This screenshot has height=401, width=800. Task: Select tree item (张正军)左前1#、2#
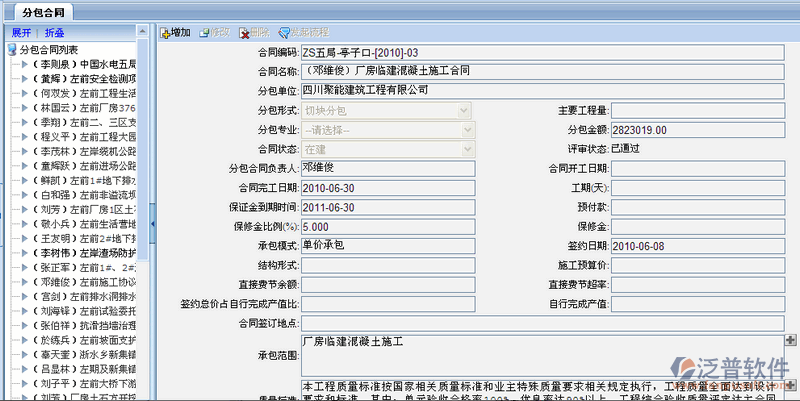coord(84,268)
